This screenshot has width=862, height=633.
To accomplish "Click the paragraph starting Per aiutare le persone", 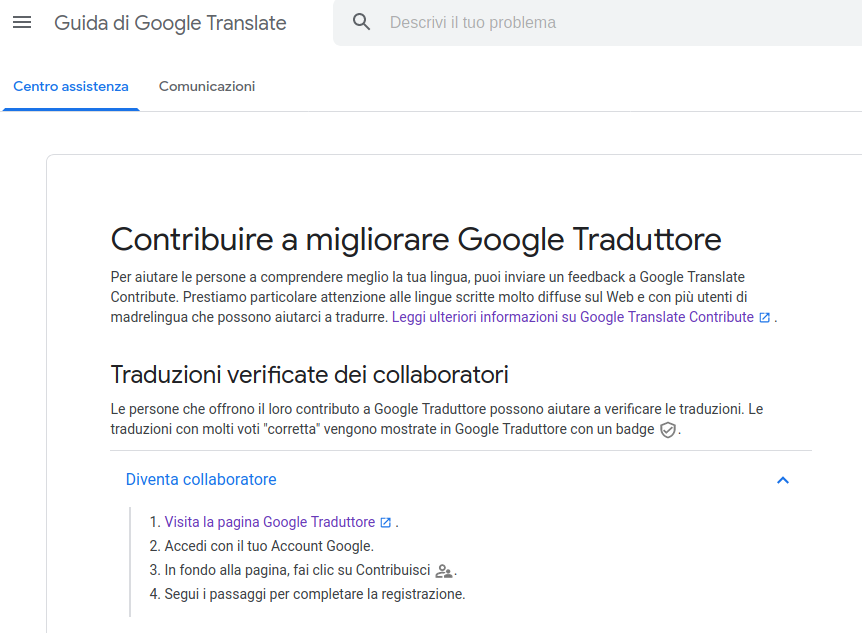I will [444, 297].
